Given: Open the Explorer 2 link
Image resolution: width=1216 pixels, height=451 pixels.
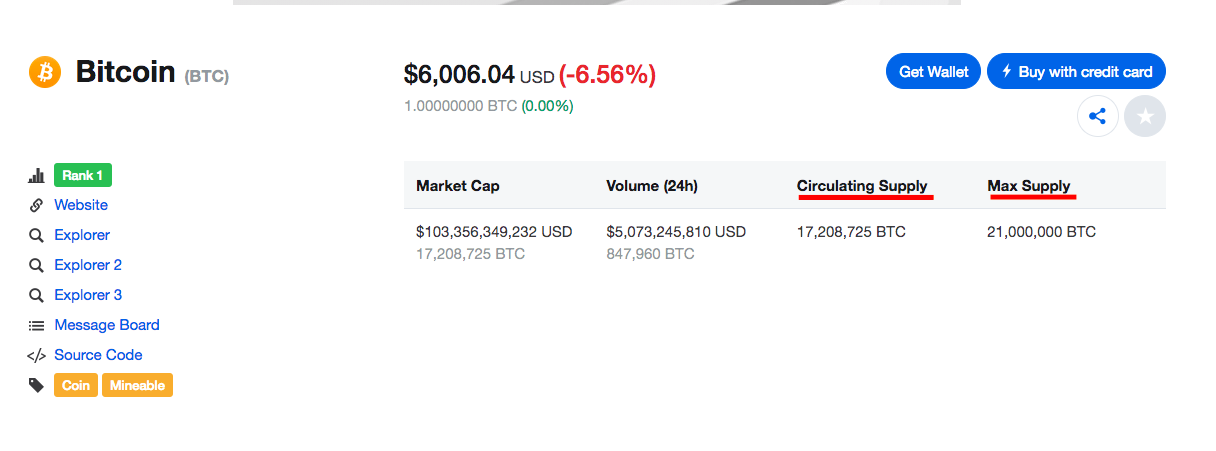Looking at the screenshot, I should click(88, 265).
